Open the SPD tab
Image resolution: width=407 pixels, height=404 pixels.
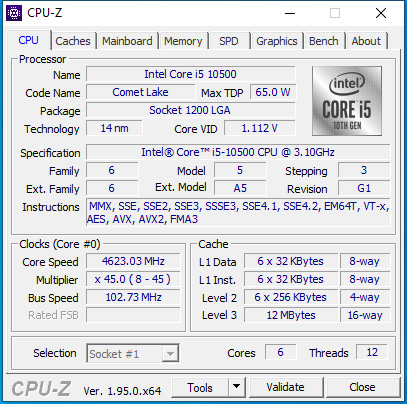[x=229, y=41]
